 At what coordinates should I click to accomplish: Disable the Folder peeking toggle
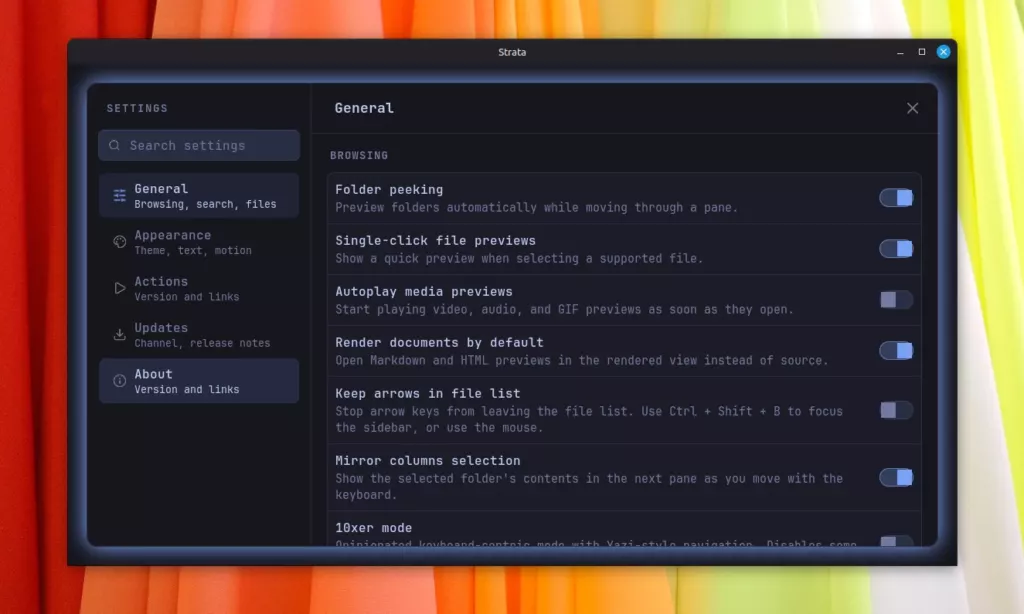(x=896, y=198)
